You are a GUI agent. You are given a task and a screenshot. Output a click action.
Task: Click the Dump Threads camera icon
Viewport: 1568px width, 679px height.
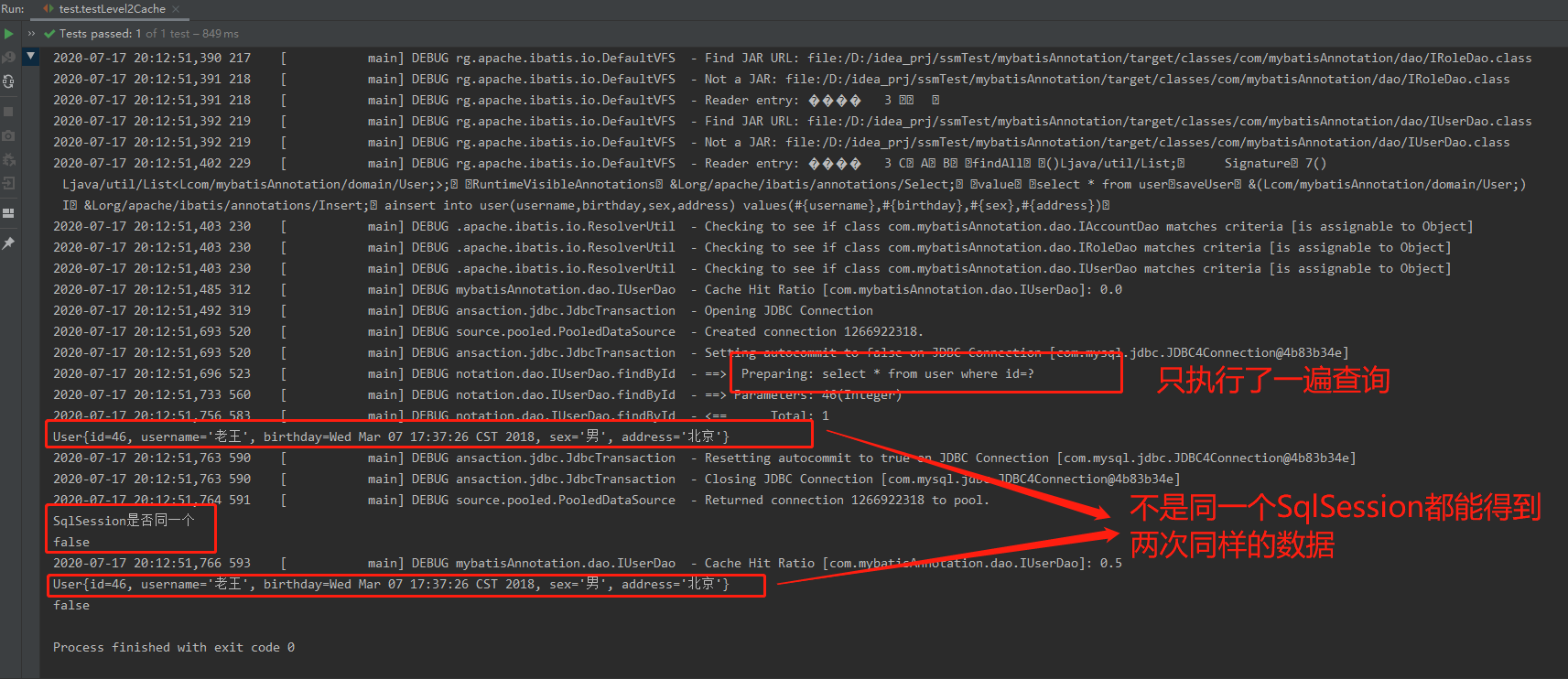tap(8, 135)
